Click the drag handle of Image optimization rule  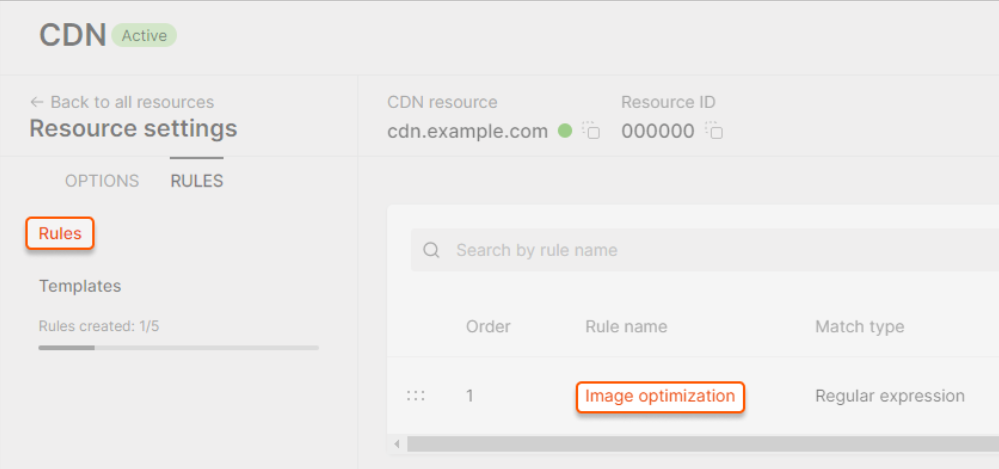tap(416, 396)
